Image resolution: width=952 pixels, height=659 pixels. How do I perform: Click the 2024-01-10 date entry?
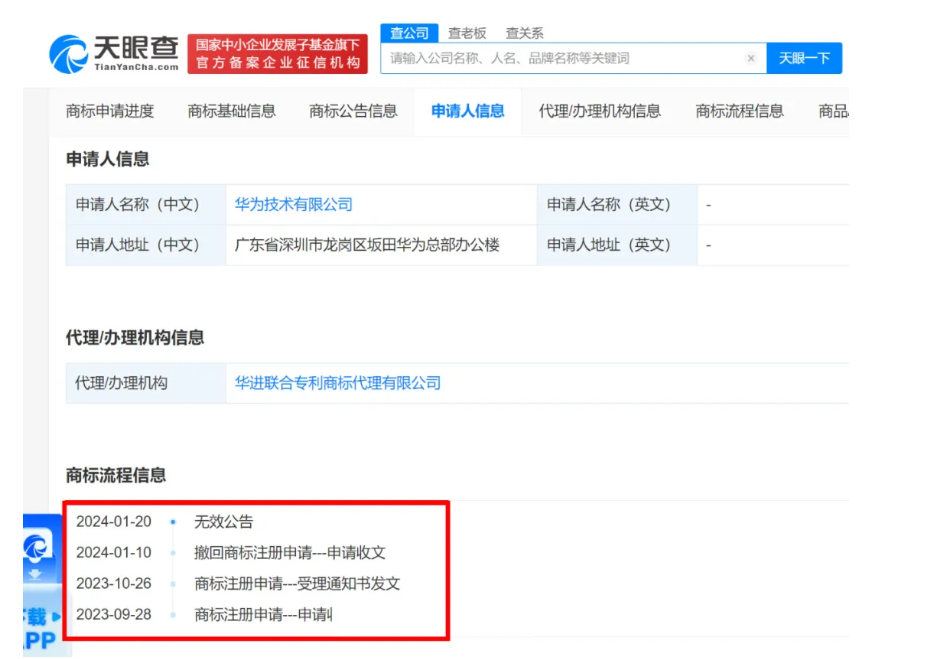(114, 553)
